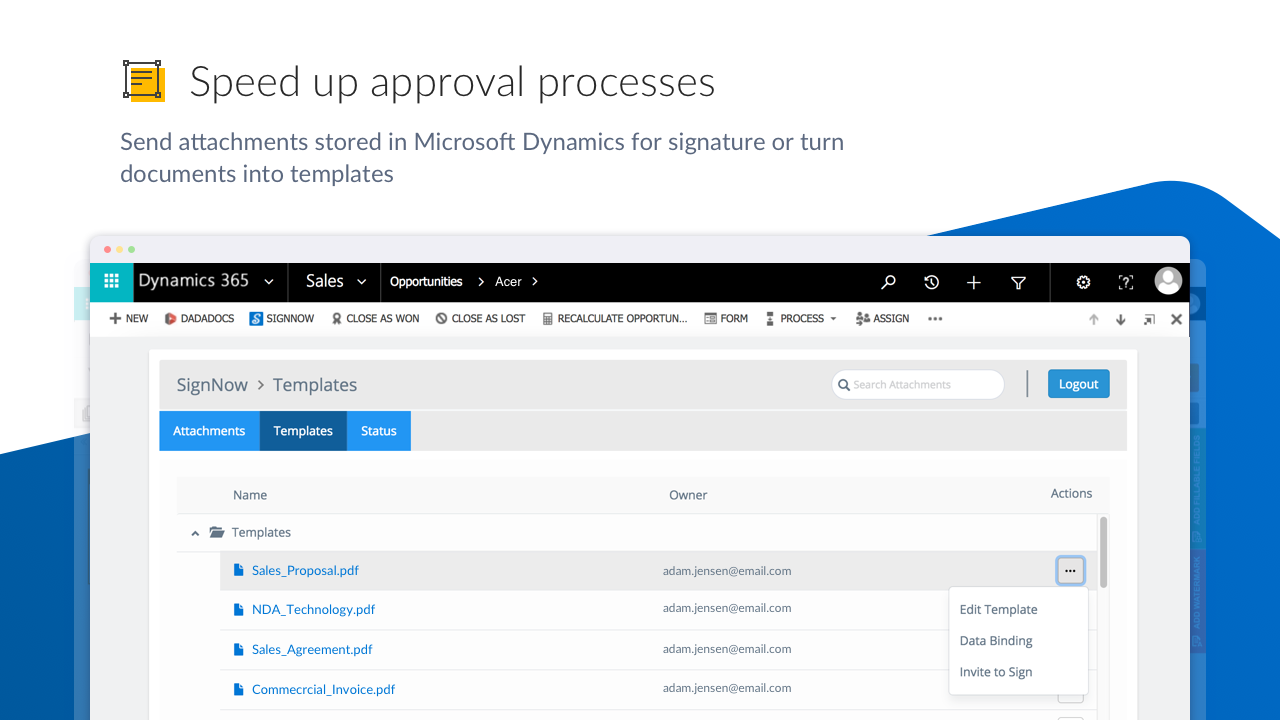This screenshot has height=720, width=1280.
Task: Click the help question mark icon
Action: click(x=1126, y=283)
